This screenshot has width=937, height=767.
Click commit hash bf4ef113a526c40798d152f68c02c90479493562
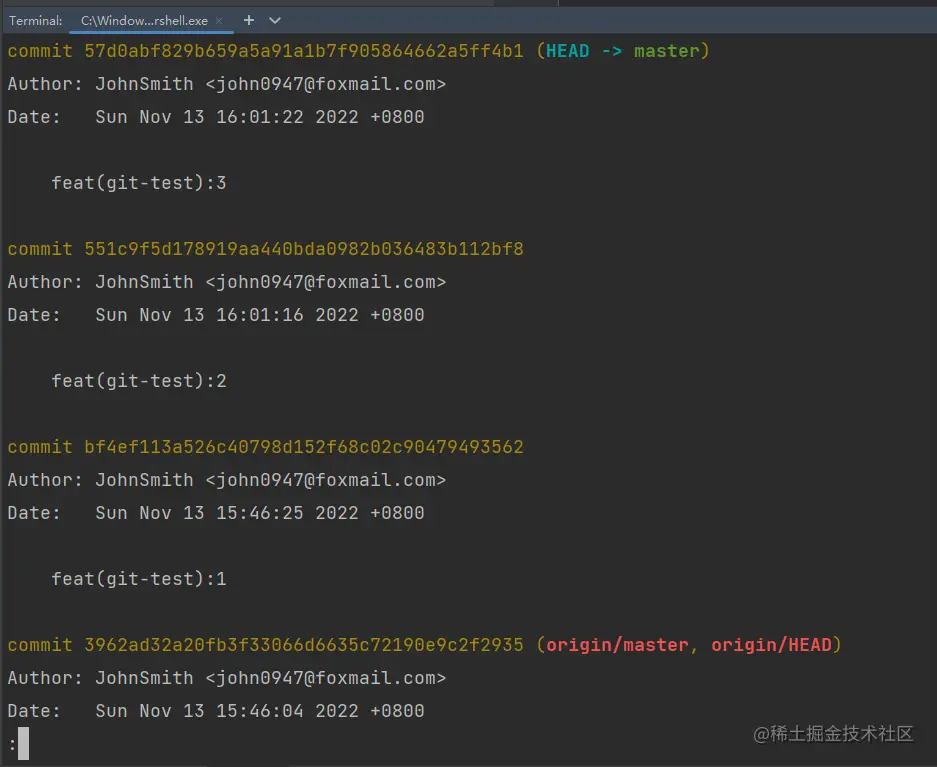(x=304, y=447)
